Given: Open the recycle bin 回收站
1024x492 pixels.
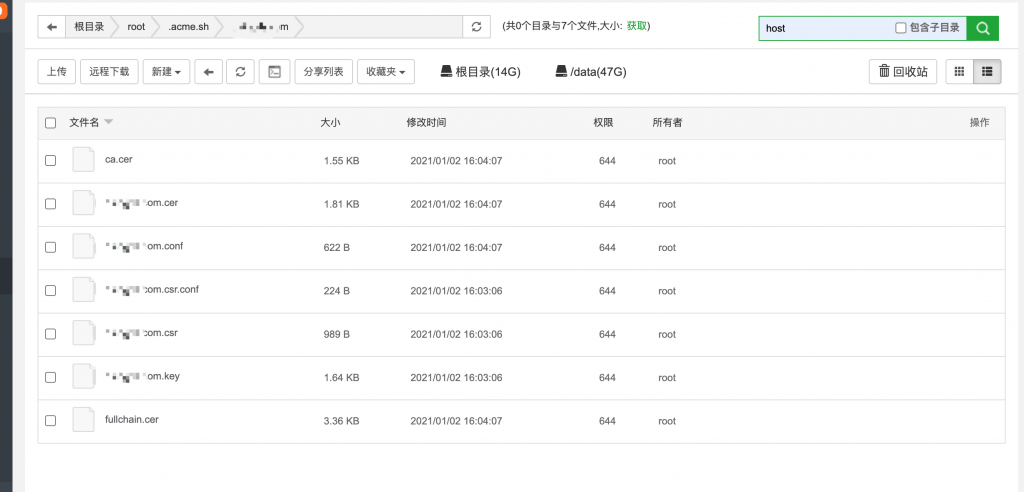Looking at the screenshot, I should 903,72.
